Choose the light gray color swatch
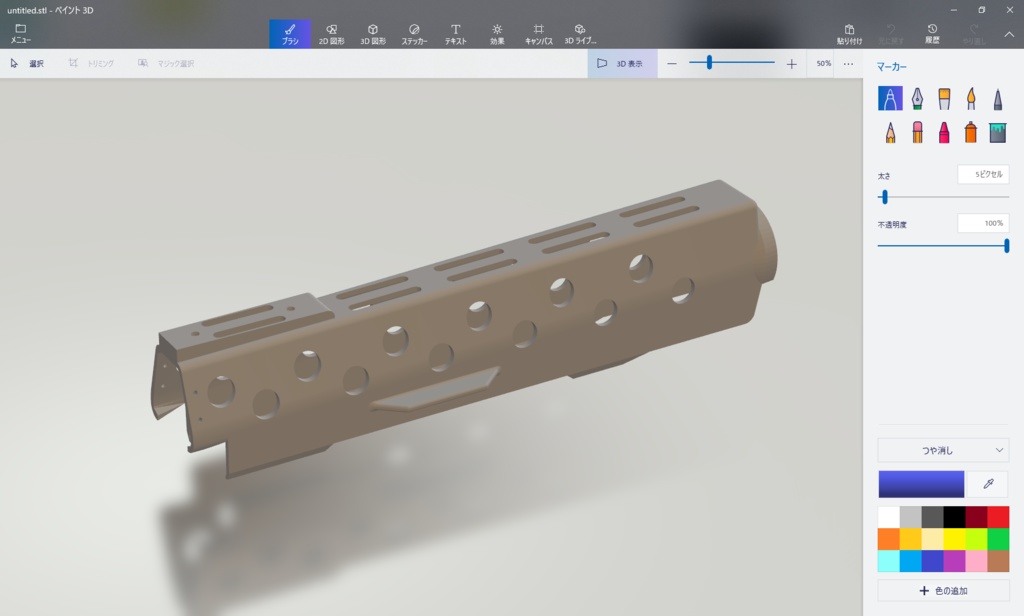This screenshot has height=616, width=1024. 910,517
